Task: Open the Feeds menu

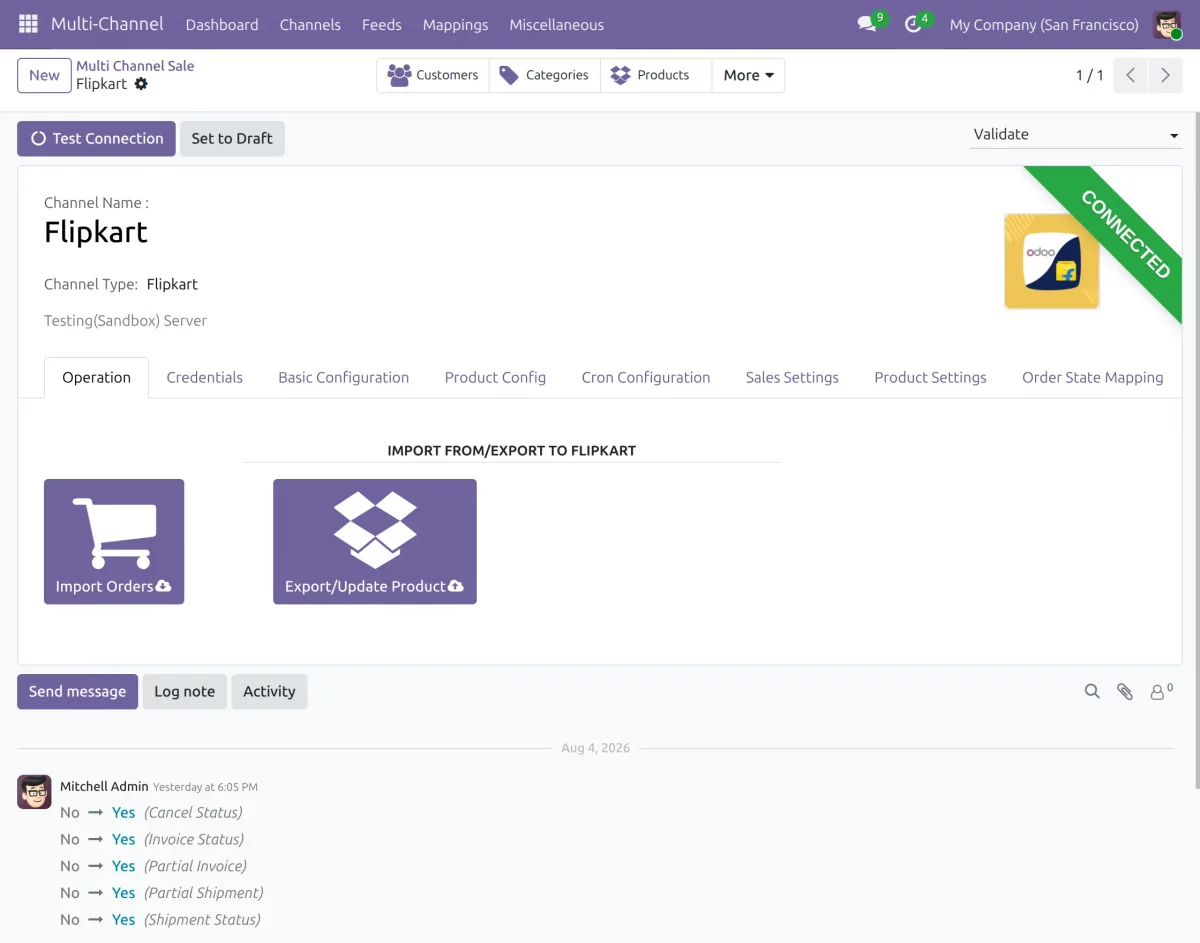Action: 382,24
